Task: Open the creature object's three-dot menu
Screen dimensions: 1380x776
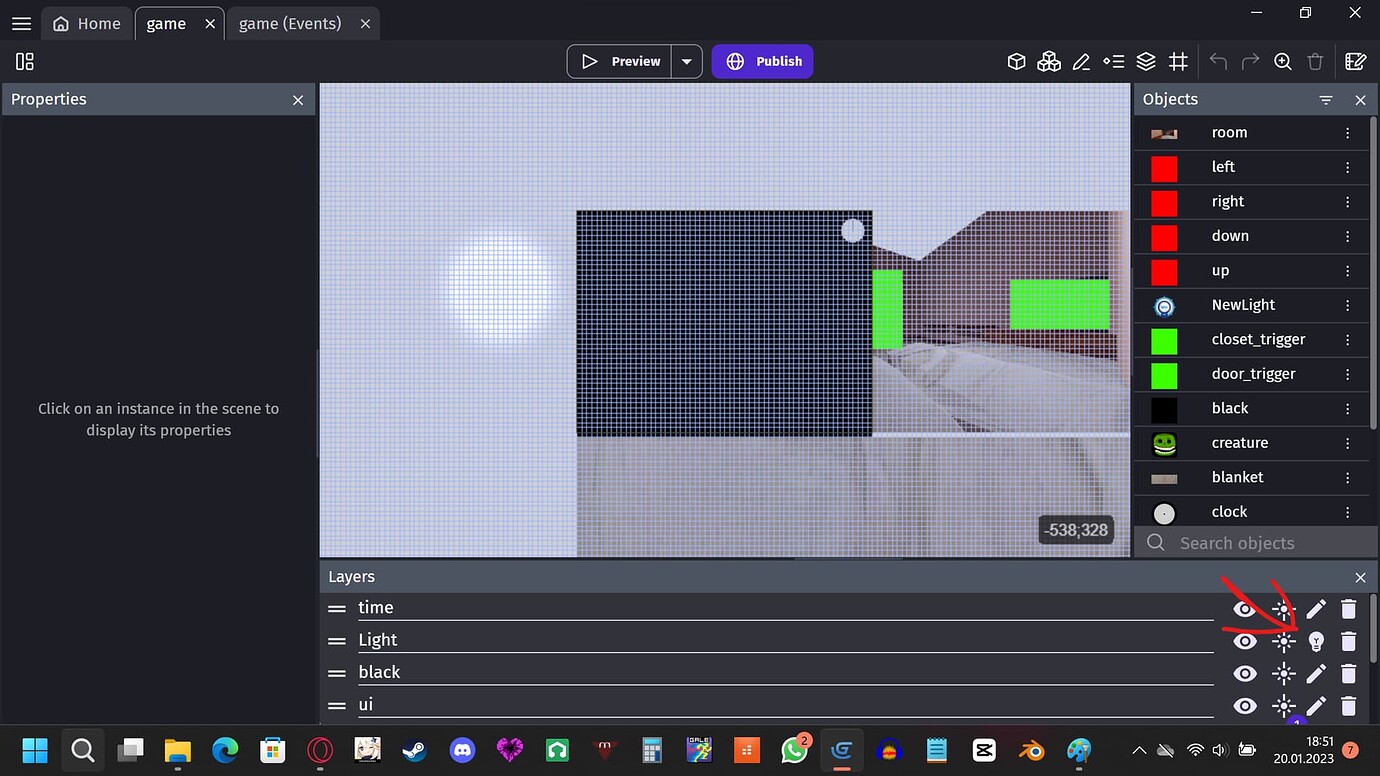Action: [1347, 443]
